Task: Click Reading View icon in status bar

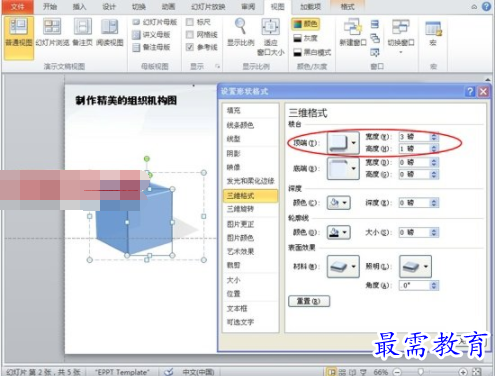Action: click(353, 372)
